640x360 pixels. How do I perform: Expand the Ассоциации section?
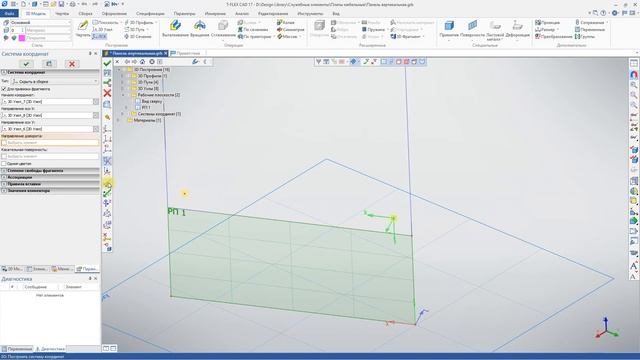[50, 177]
